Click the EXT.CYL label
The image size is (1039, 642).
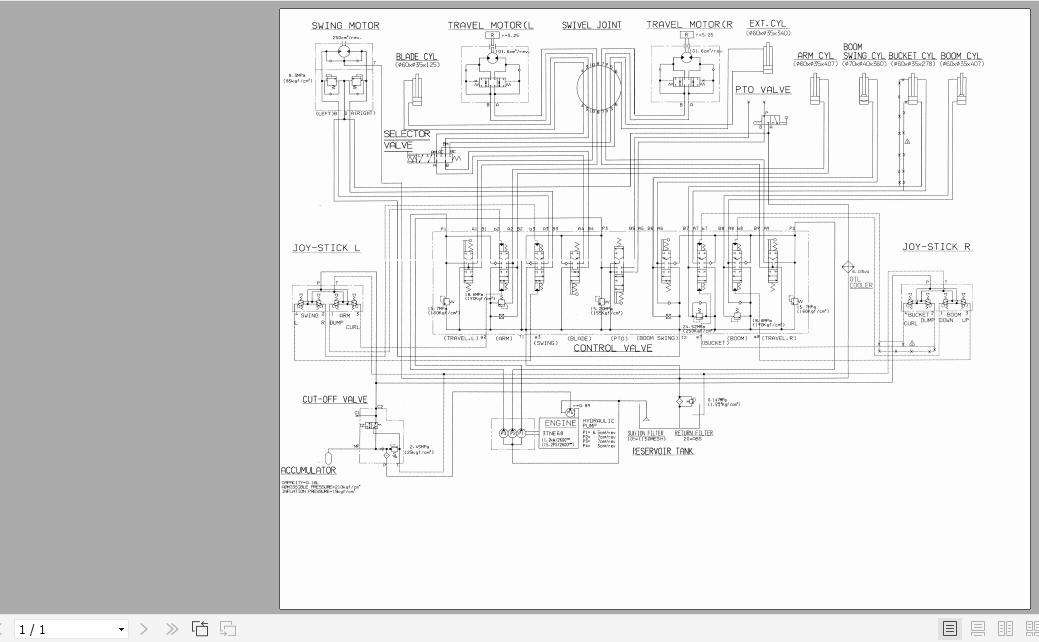pos(767,23)
